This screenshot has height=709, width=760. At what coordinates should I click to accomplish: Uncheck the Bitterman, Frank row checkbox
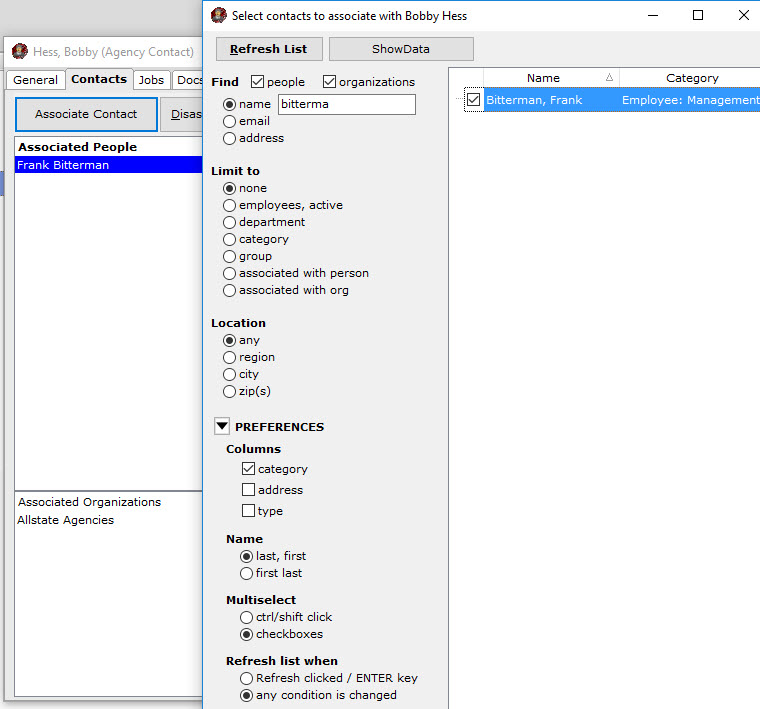click(x=474, y=100)
